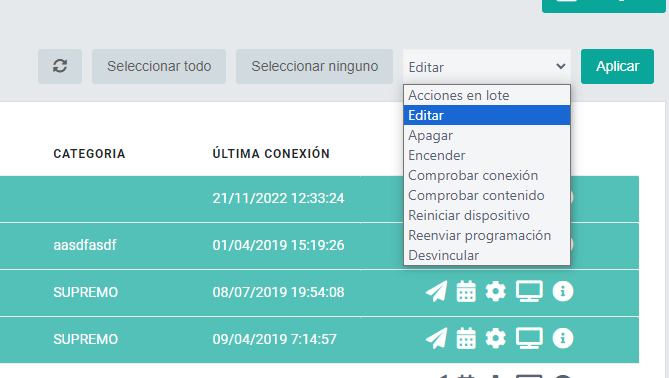Image resolution: width=669 pixels, height=378 pixels.
Task: Click the Aplicar button
Action: [x=617, y=66]
